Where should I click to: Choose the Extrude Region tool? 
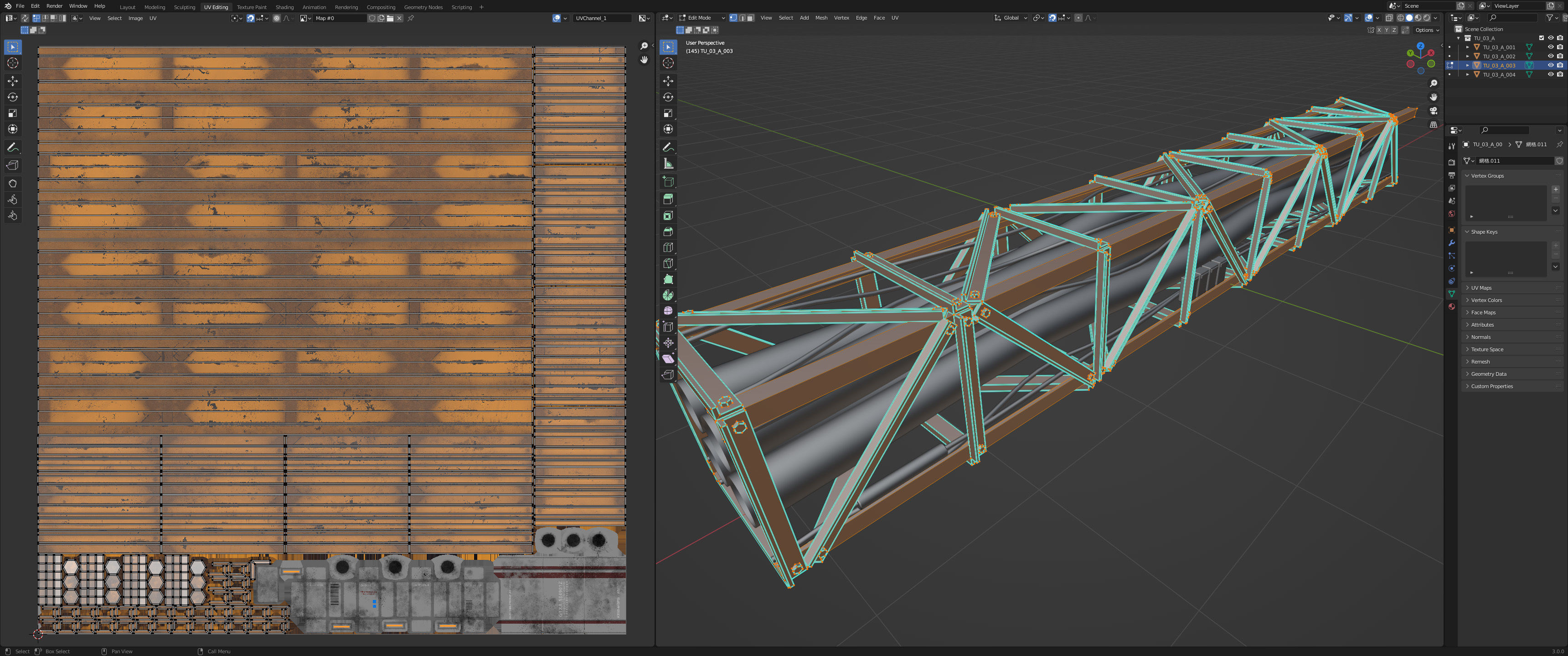[x=668, y=199]
